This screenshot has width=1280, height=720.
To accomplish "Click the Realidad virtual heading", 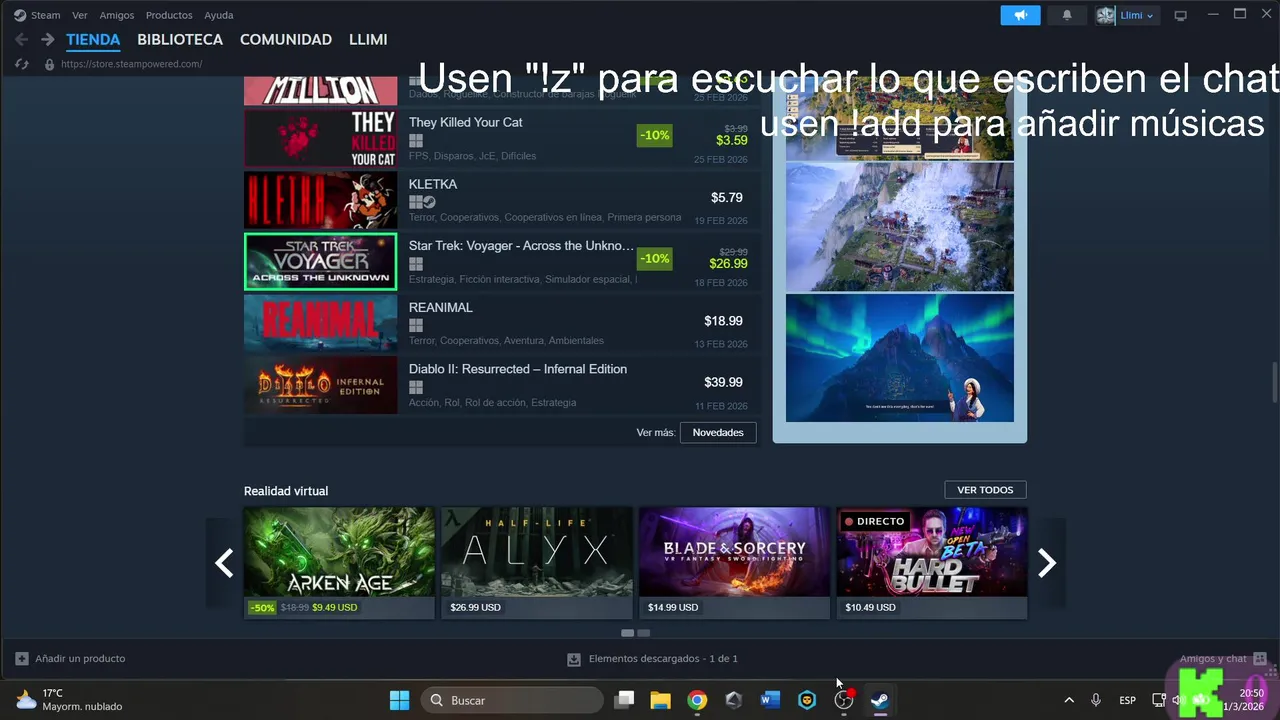I will pyautogui.click(x=286, y=491).
